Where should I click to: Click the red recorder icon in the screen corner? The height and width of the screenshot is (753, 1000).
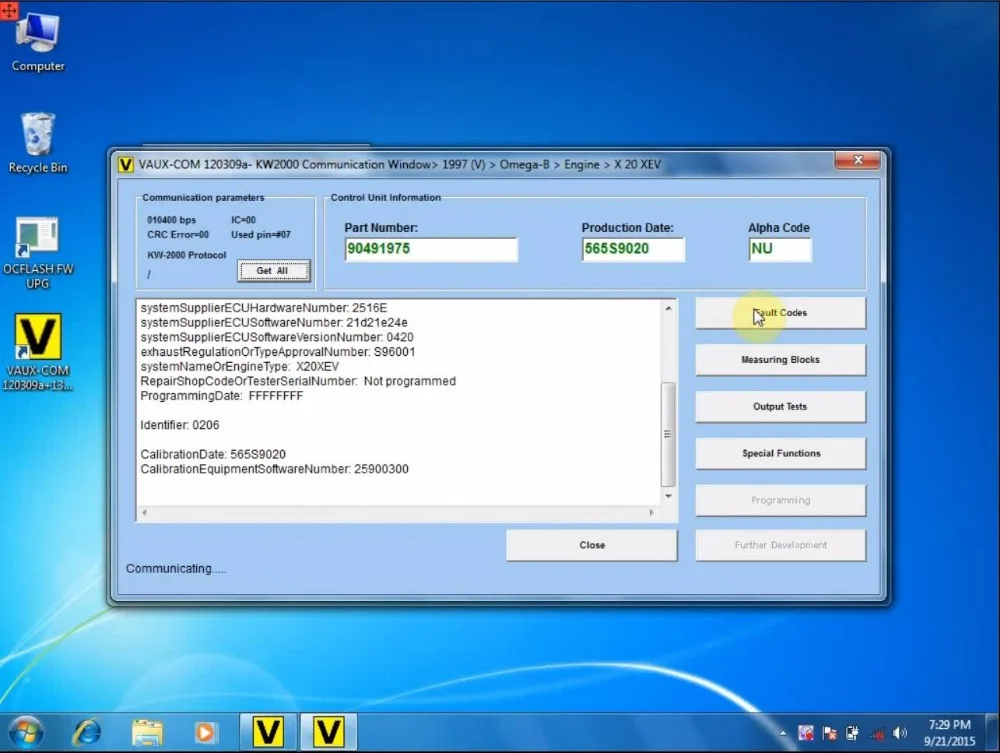tap(9, 10)
